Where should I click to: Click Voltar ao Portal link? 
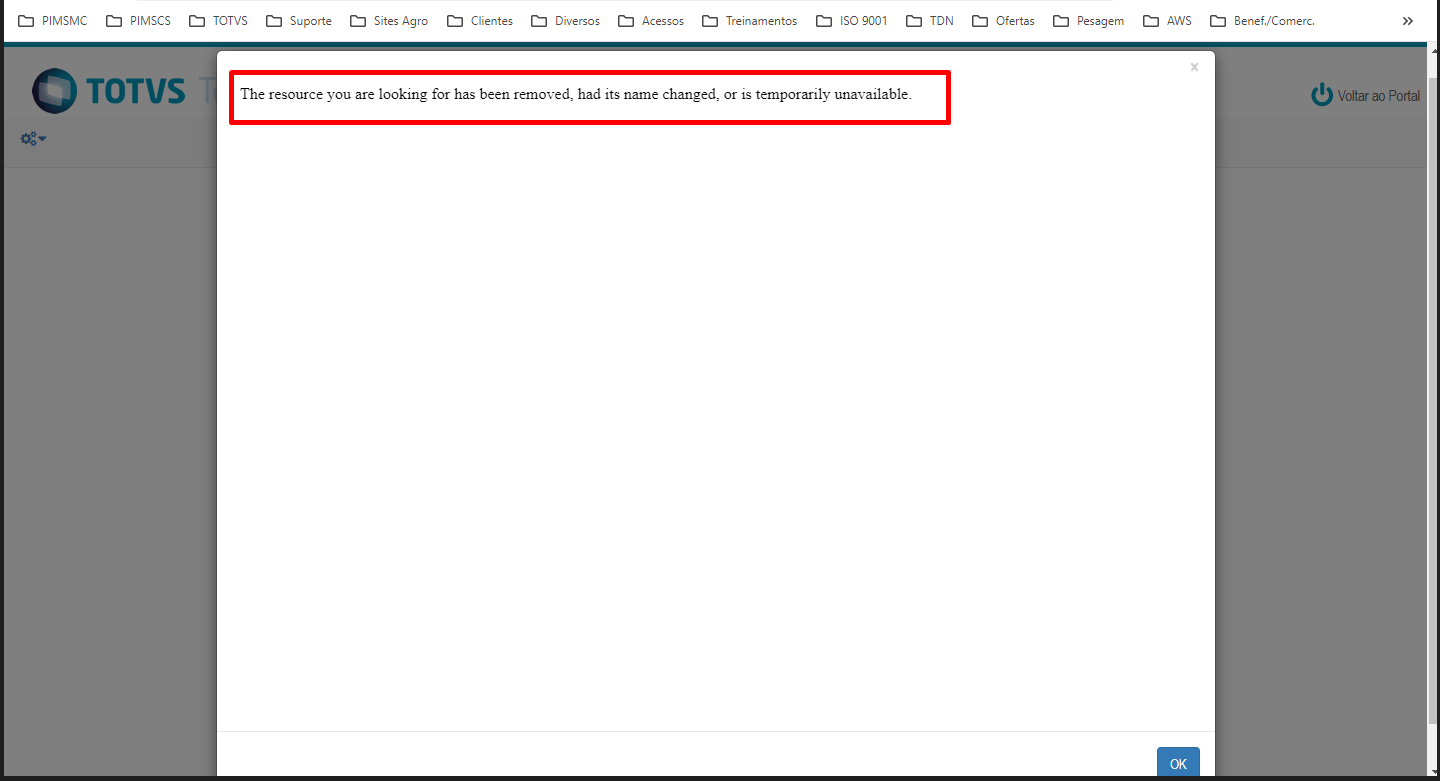click(1366, 95)
